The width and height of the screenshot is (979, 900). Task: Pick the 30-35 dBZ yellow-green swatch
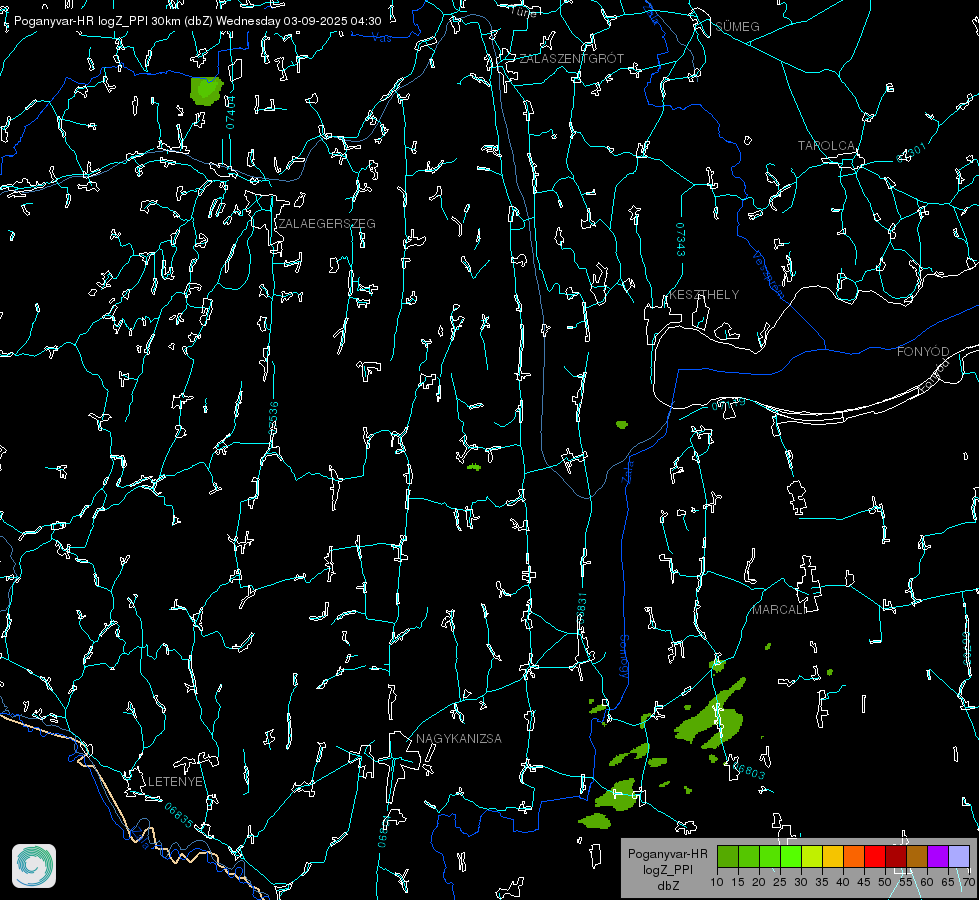click(812, 856)
